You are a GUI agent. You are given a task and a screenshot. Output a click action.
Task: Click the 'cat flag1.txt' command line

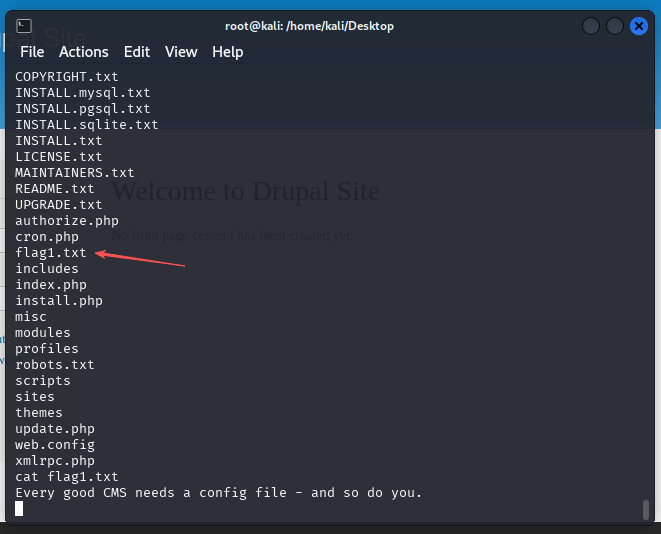[67, 477]
